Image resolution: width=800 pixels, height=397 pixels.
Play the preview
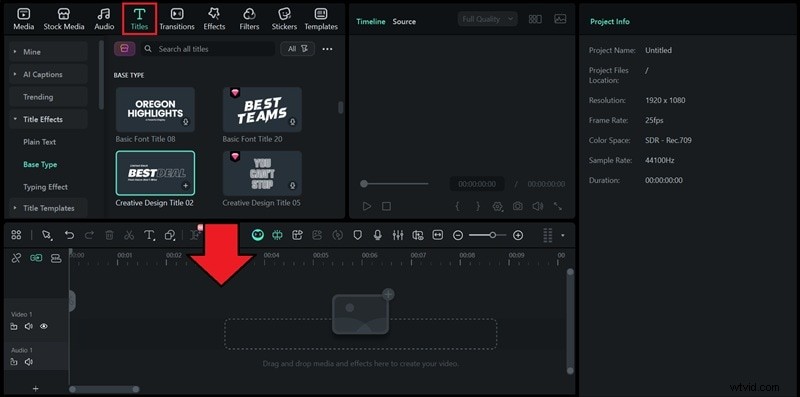pos(366,207)
